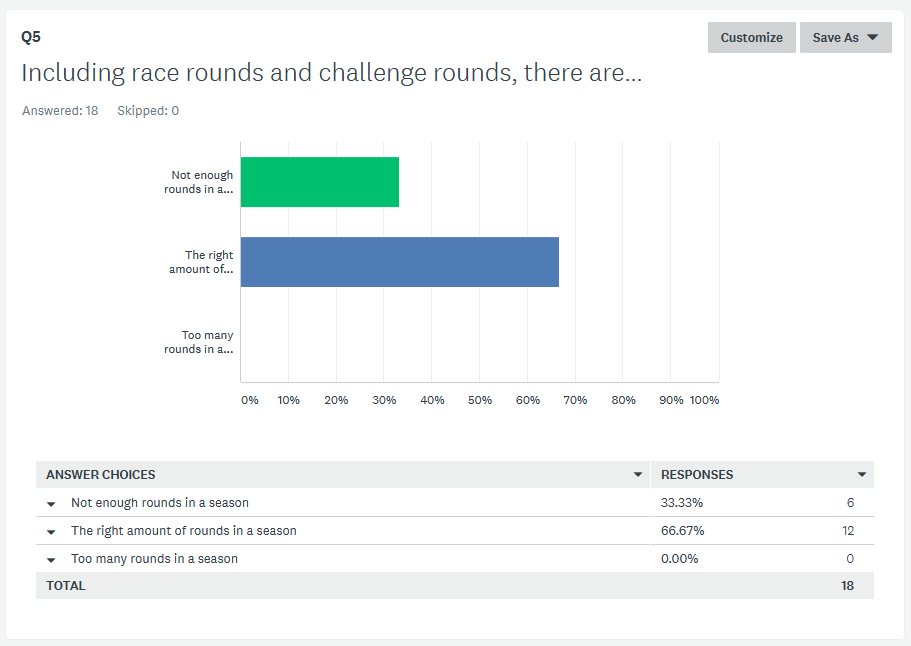Expand the 'Too many rounds in a season' row arrow

(51, 560)
